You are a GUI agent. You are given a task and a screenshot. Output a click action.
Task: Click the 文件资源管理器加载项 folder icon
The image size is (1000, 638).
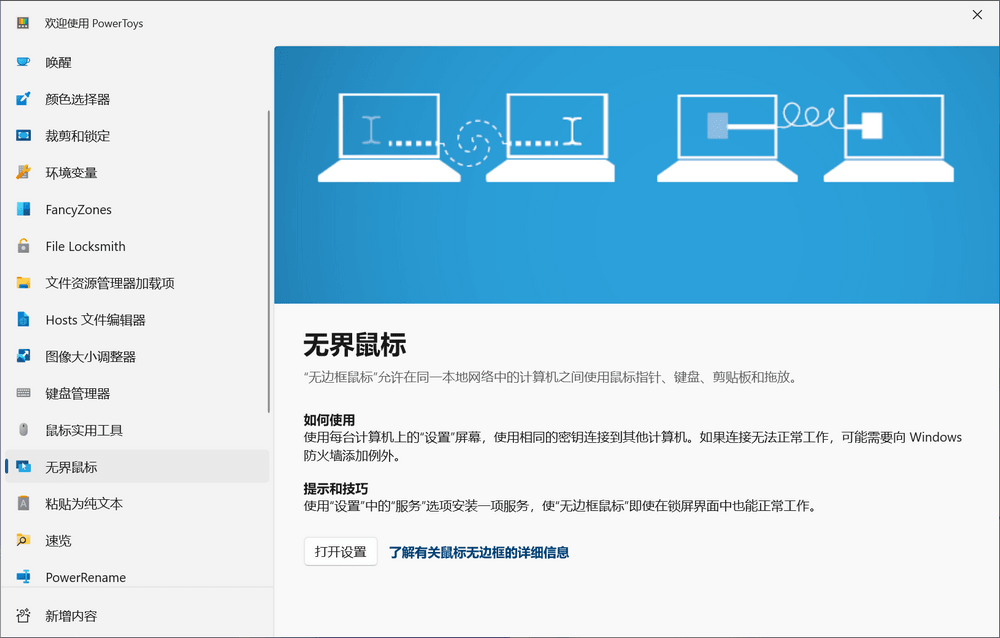click(23, 283)
